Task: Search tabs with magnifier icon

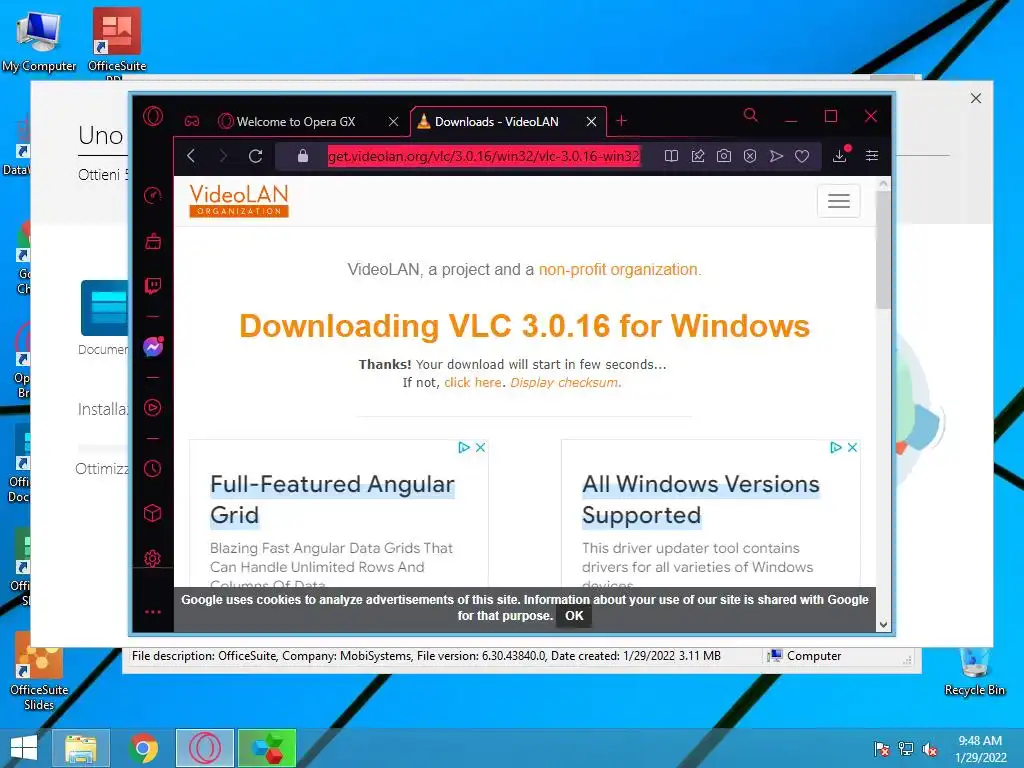Action: (x=751, y=116)
